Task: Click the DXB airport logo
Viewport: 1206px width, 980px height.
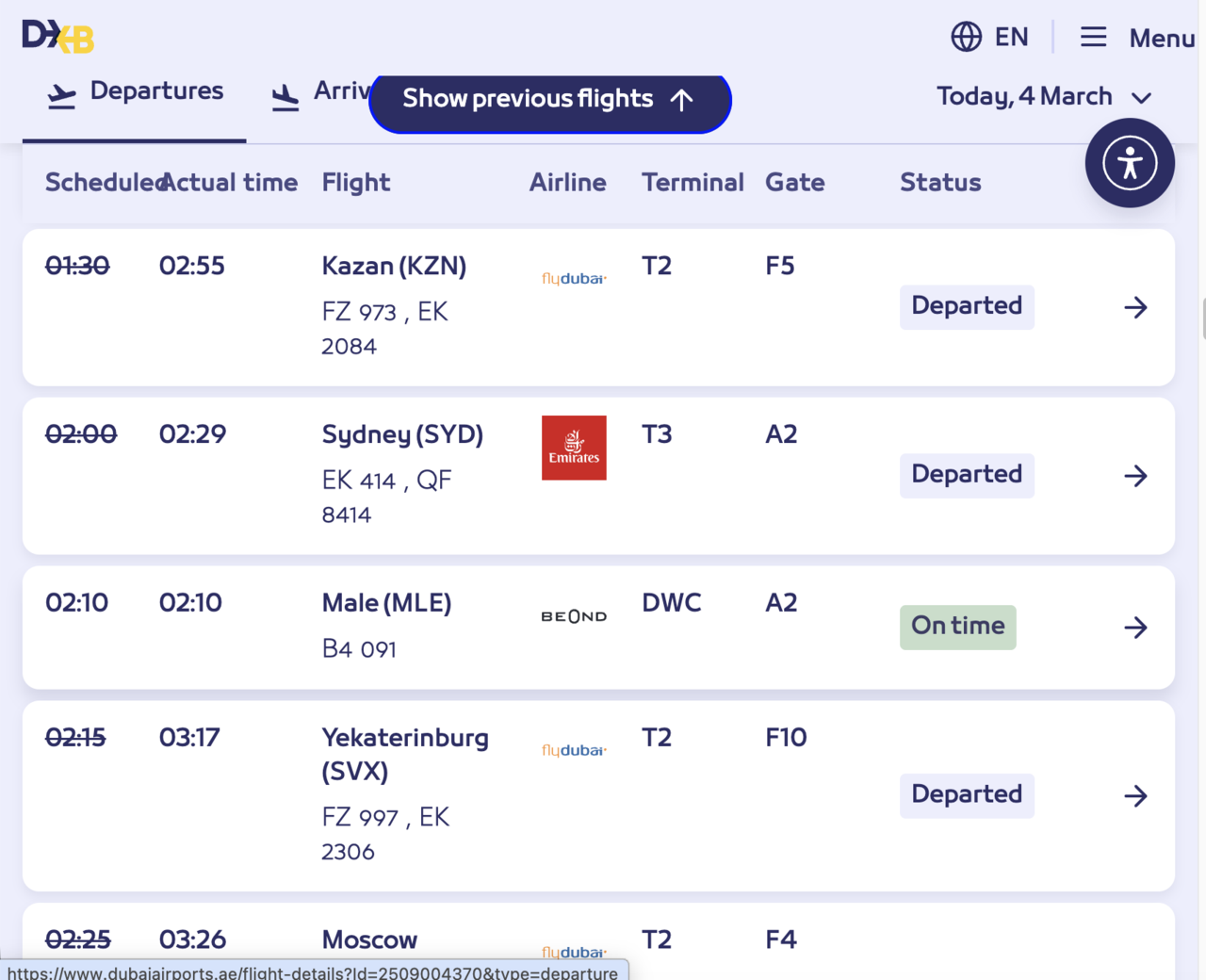Action: pyautogui.click(x=58, y=37)
